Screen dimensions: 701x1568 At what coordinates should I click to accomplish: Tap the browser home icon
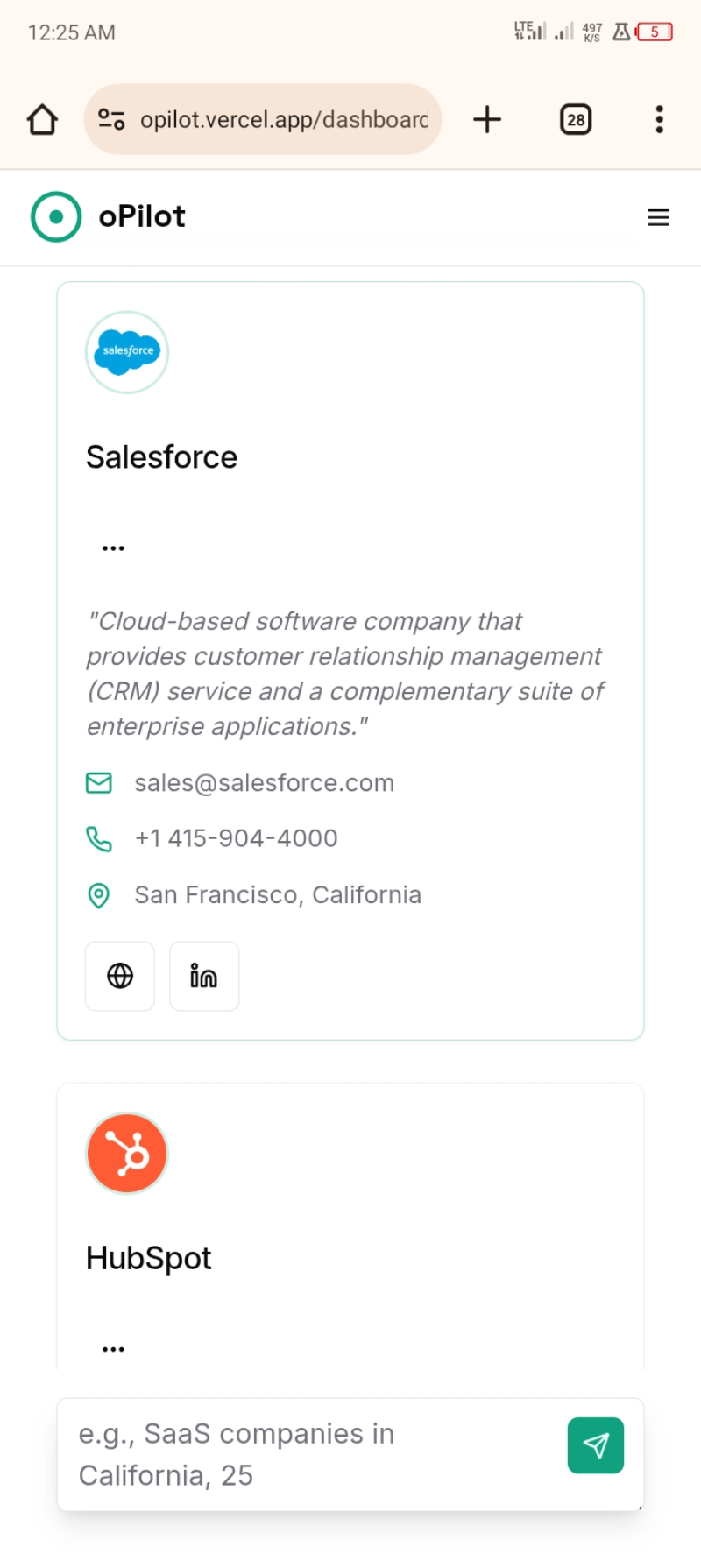coord(42,120)
